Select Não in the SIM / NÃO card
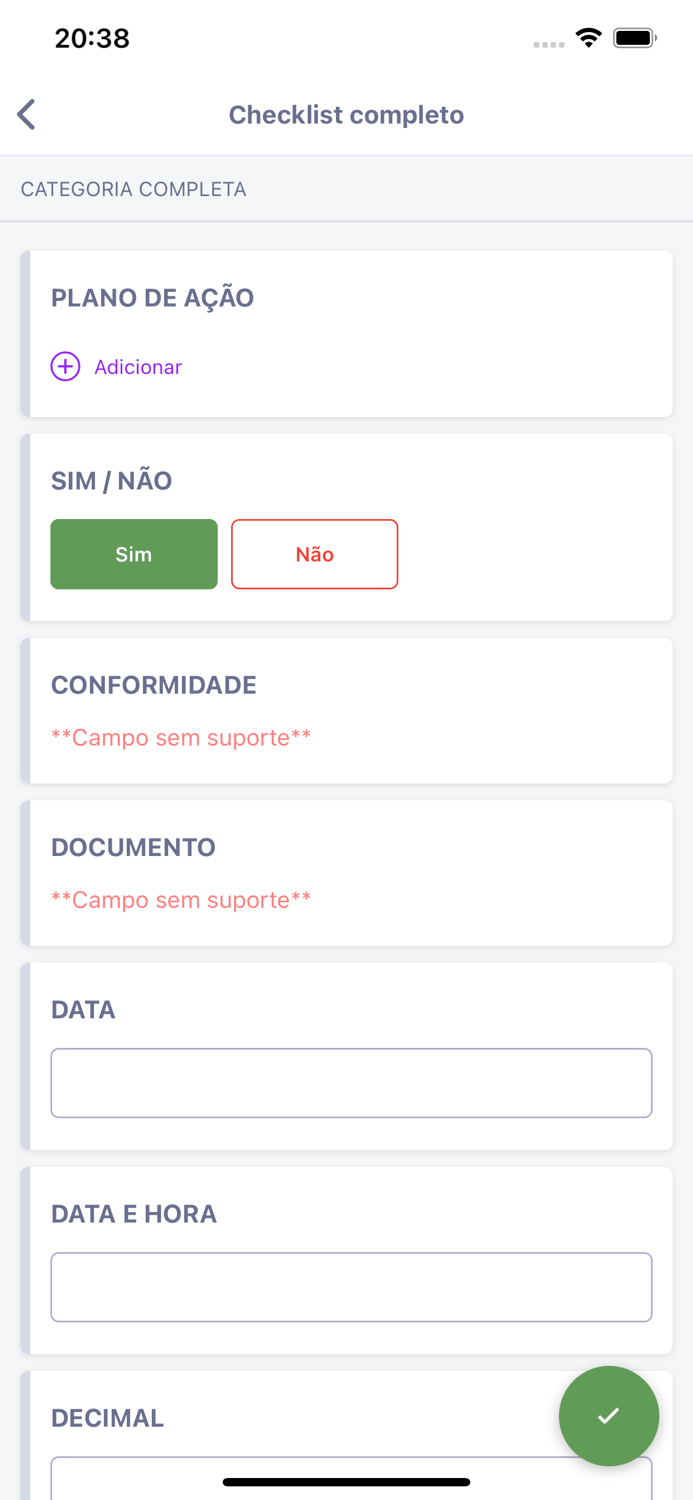 click(x=314, y=554)
